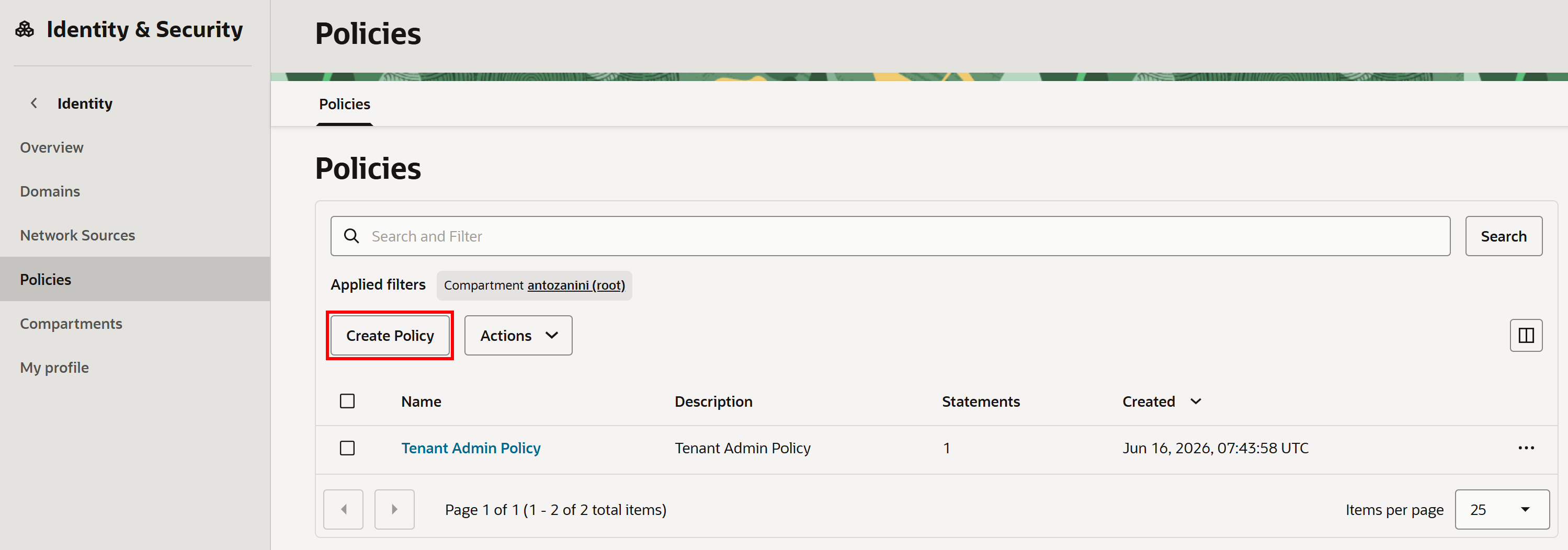Go to My profile in the sidebar
This screenshot has width=1568, height=550.
coord(54,368)
